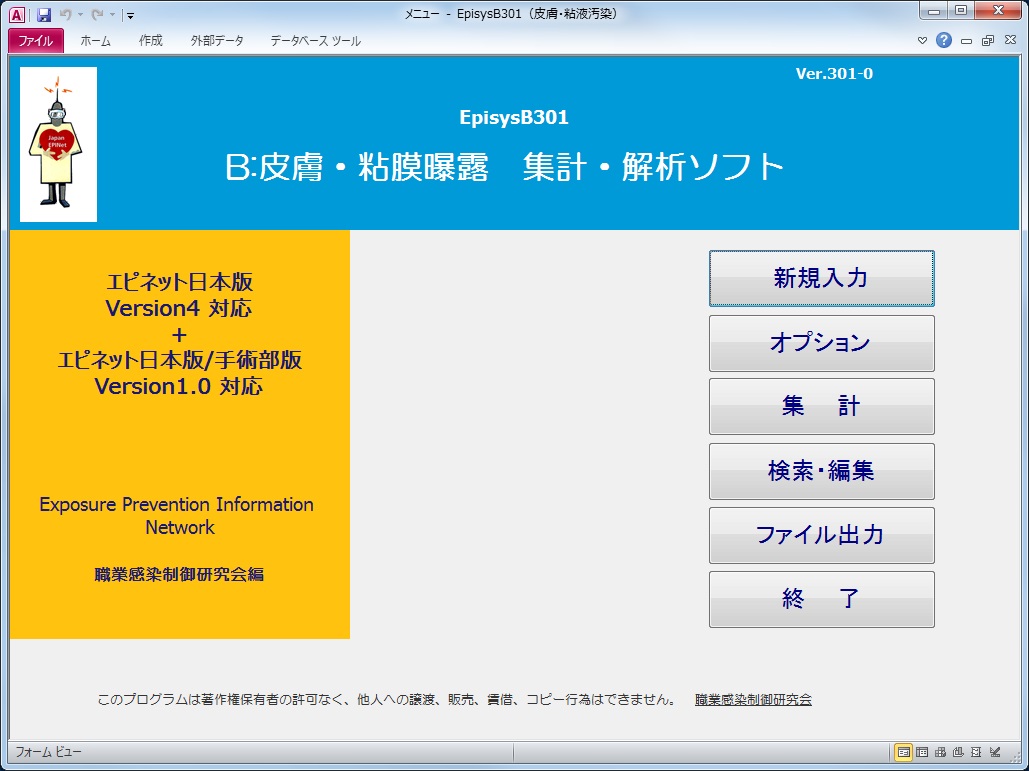Viewport: 1029px width, 771px height.
Task: Click the Japan EPINet mascot logo image
Action: pyautogui.click(x=58, y=145)
